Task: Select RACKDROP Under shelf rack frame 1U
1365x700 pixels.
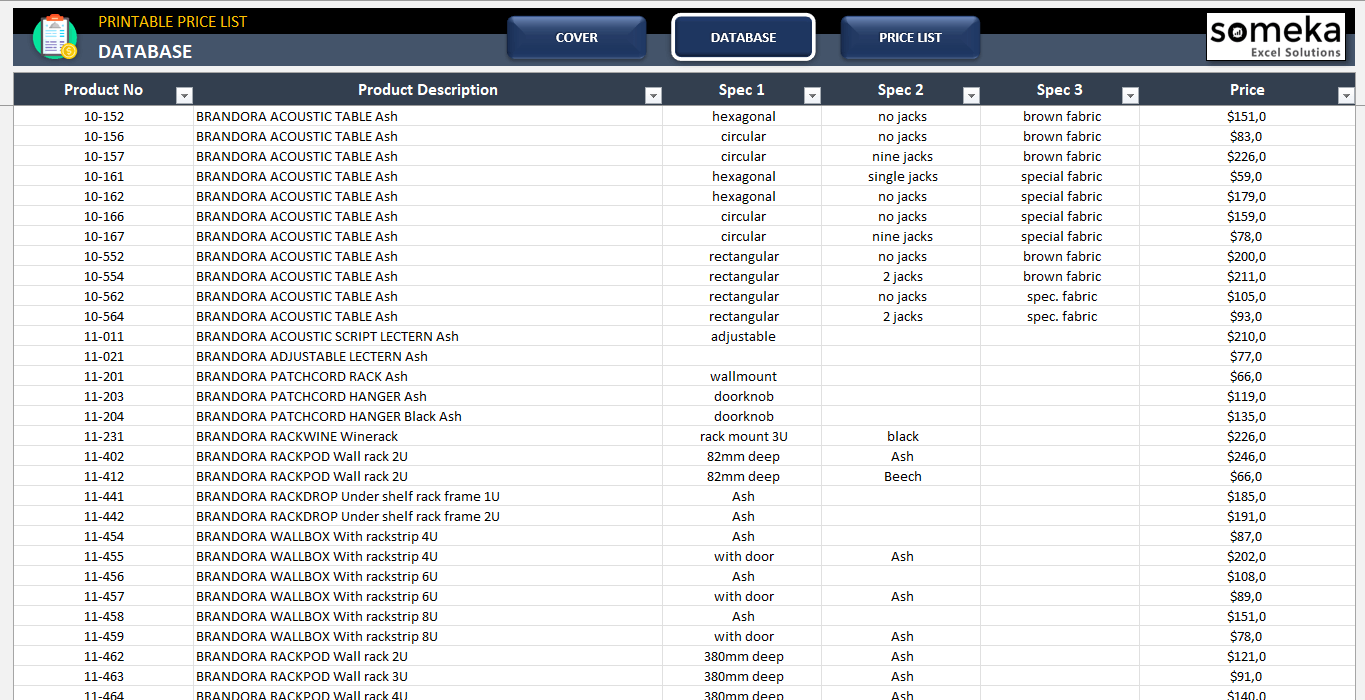Action: [x=428, y=497]
